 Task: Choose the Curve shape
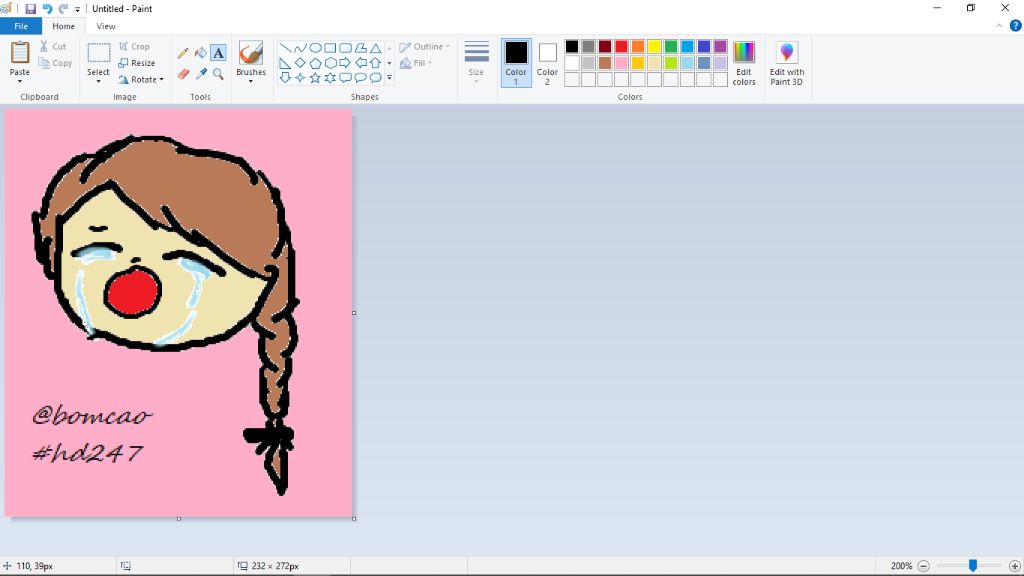[x=300, y=48]
